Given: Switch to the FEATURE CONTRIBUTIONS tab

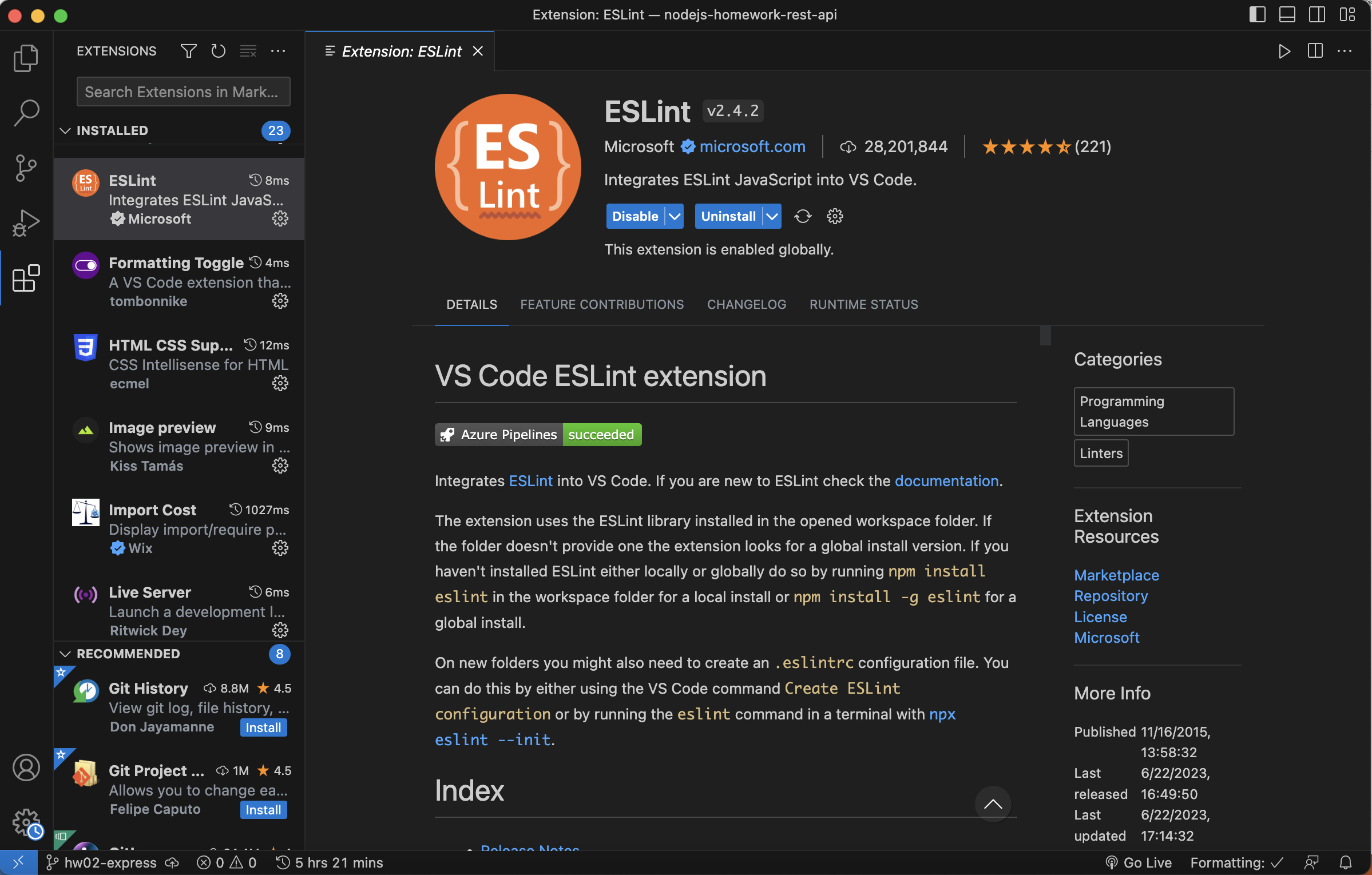Looking at the screenshot, I should tap(601, 304).
